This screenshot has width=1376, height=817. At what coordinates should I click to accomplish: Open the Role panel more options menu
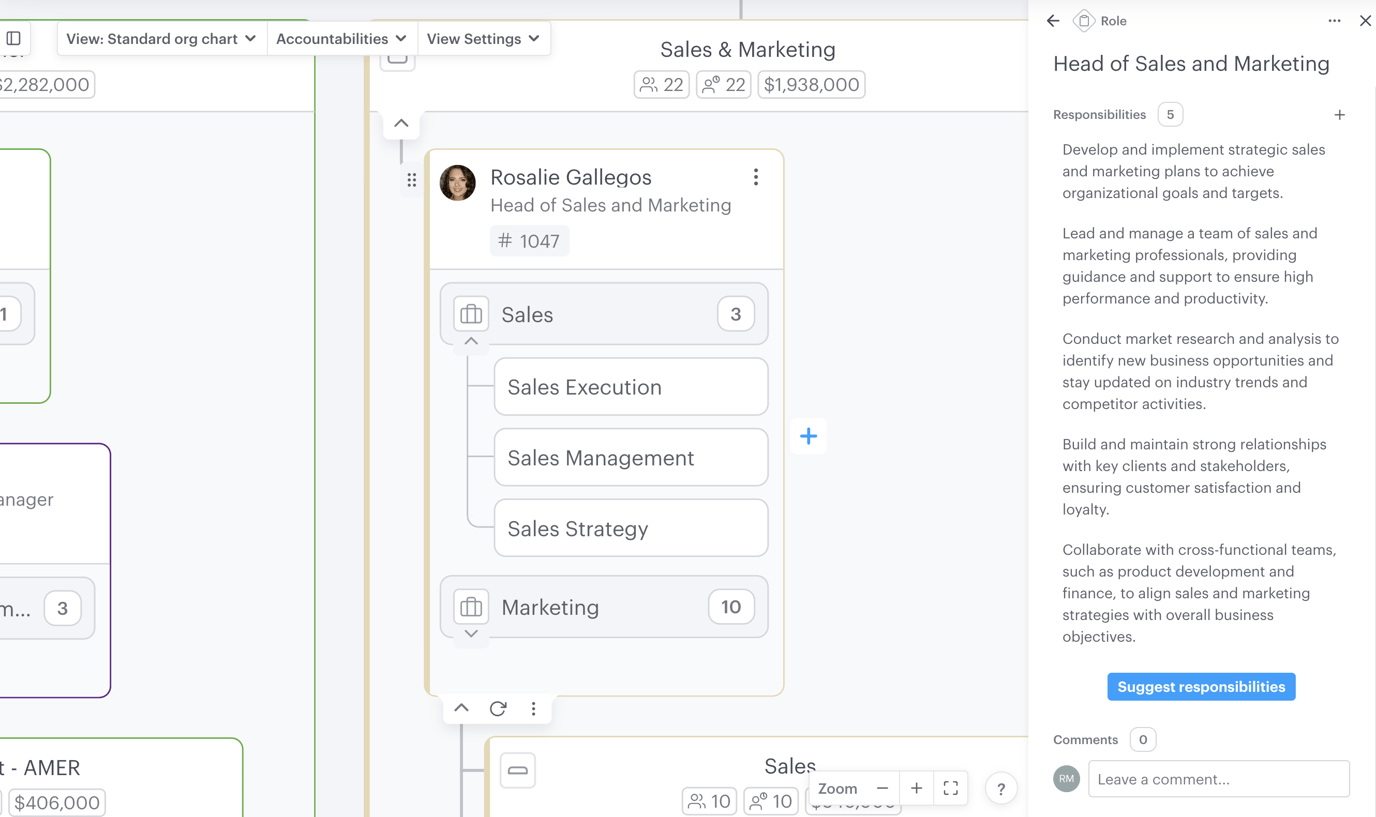point(1334,21)
